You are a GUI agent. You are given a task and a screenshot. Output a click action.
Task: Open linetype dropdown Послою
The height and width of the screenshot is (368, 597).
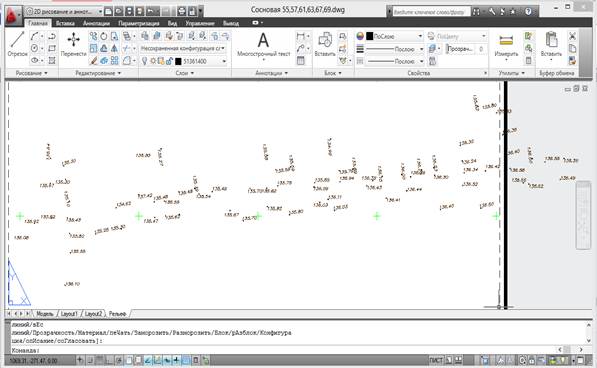coord(395,61)
